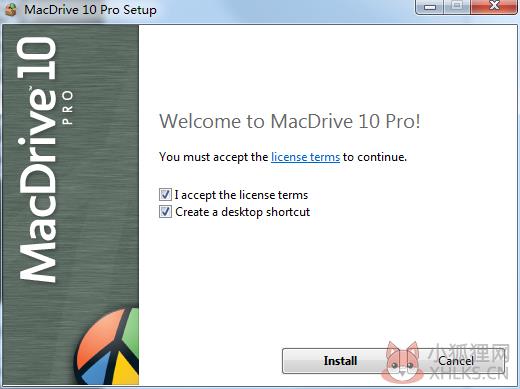Click the MacDrive 10 Pro Setup title text
This screenshot has height=389, width=520.
tap(90, 9)
